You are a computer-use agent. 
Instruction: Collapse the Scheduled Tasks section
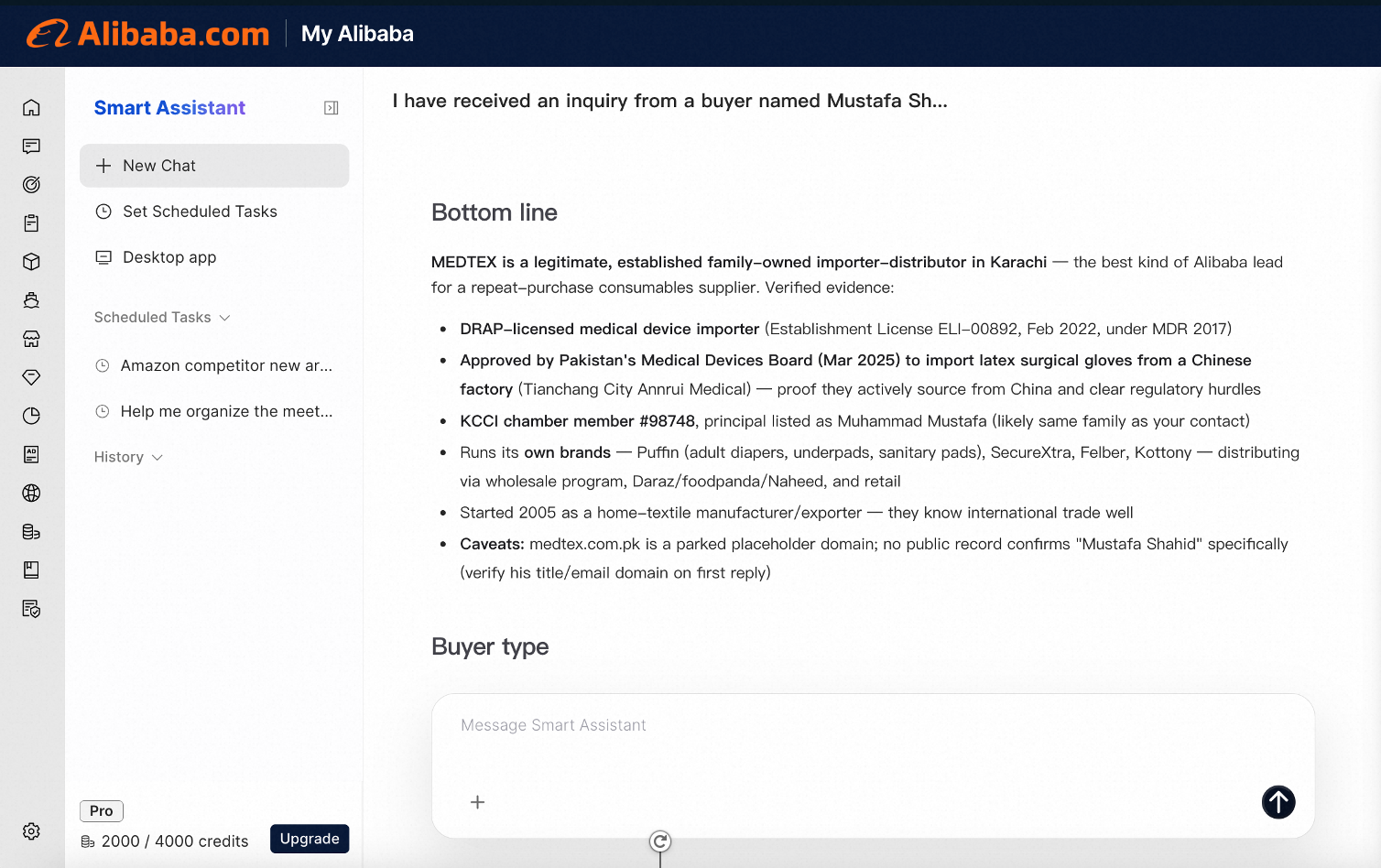[161, 317]
